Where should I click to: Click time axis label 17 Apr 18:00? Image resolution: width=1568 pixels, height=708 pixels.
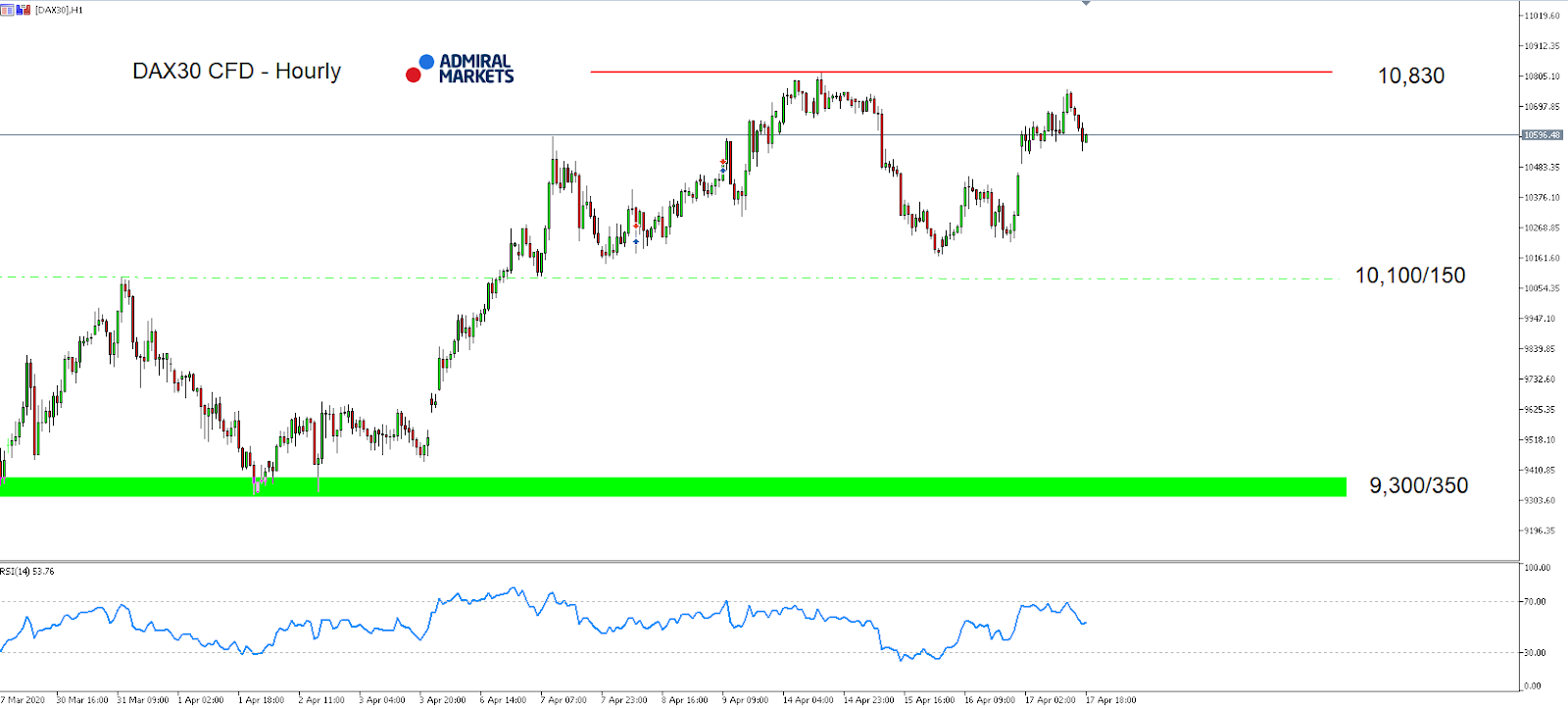1111,700
